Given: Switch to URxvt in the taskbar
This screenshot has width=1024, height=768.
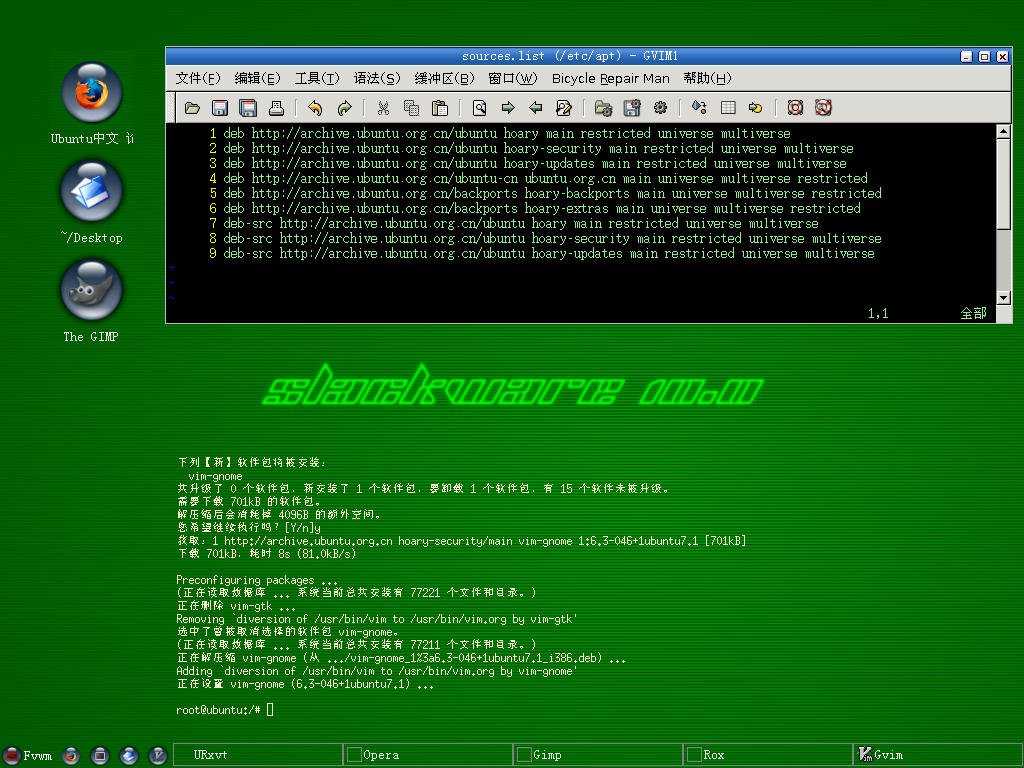Looking at the screenshot, I should [x=257, y=755].
